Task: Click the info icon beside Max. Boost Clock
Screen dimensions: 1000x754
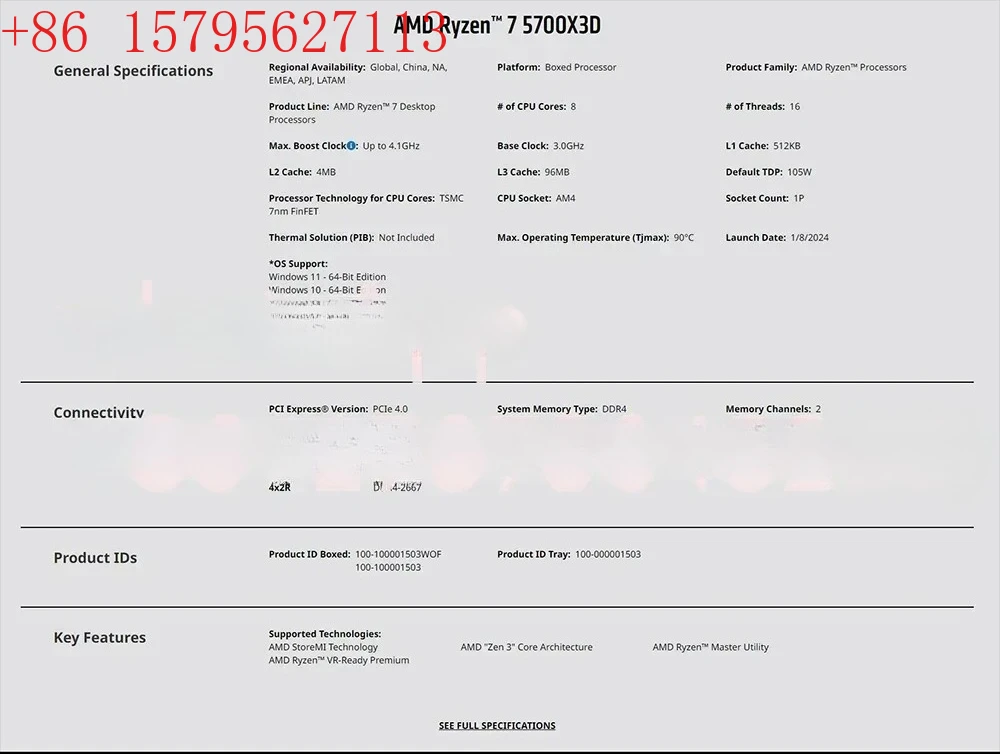Action: 348,145
